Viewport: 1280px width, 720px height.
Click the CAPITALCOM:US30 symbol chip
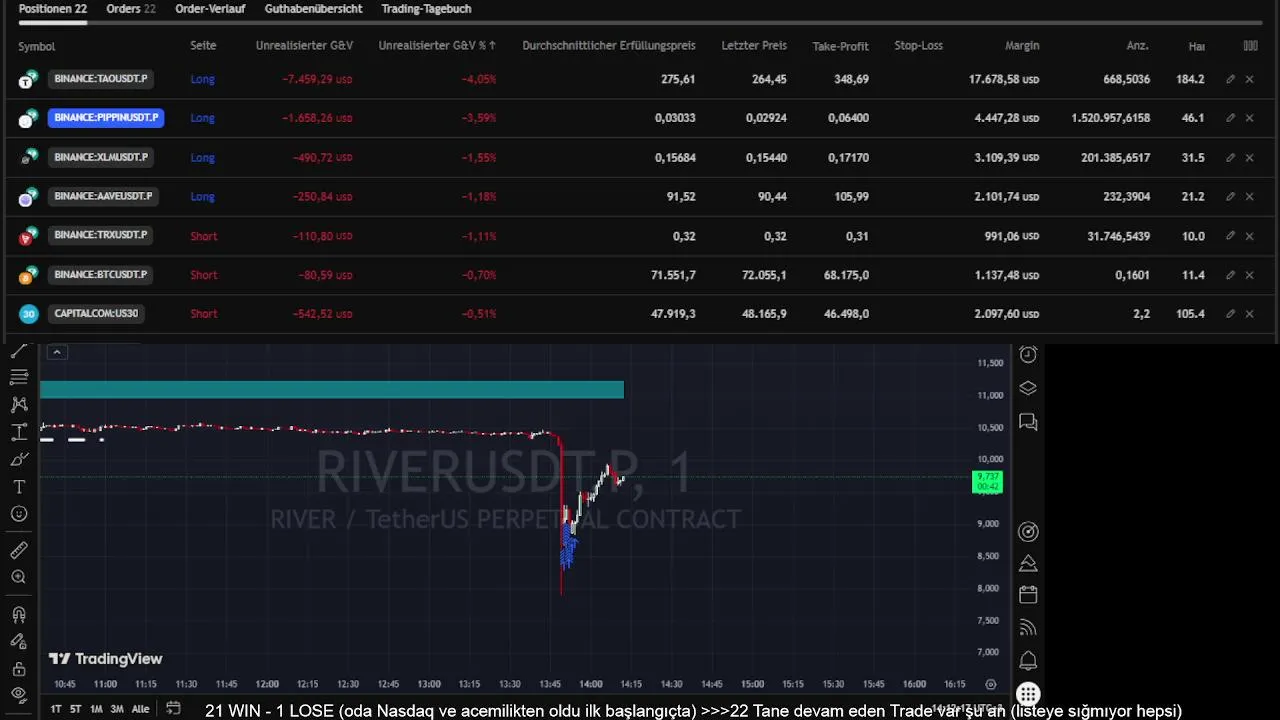(96, 314)
